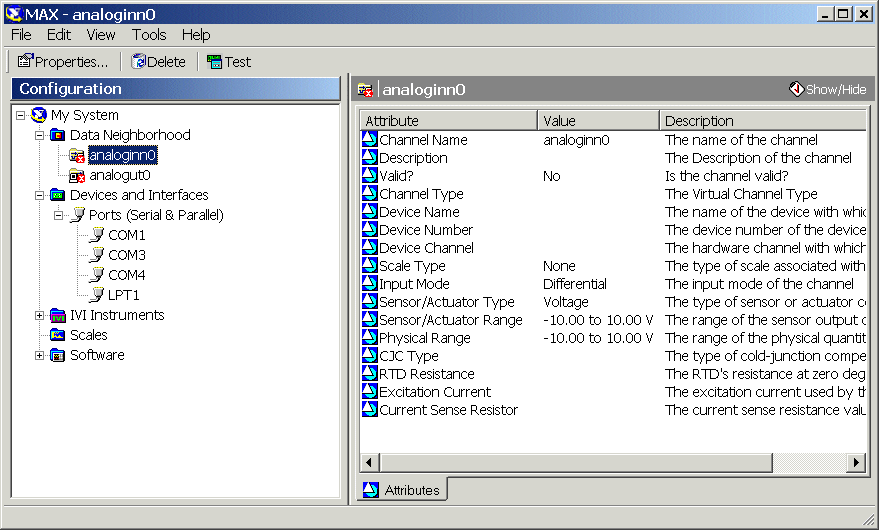Expand the IVI Instruments tree node
The height and width of the screenshot is (530, 879).
pos(40,315)
